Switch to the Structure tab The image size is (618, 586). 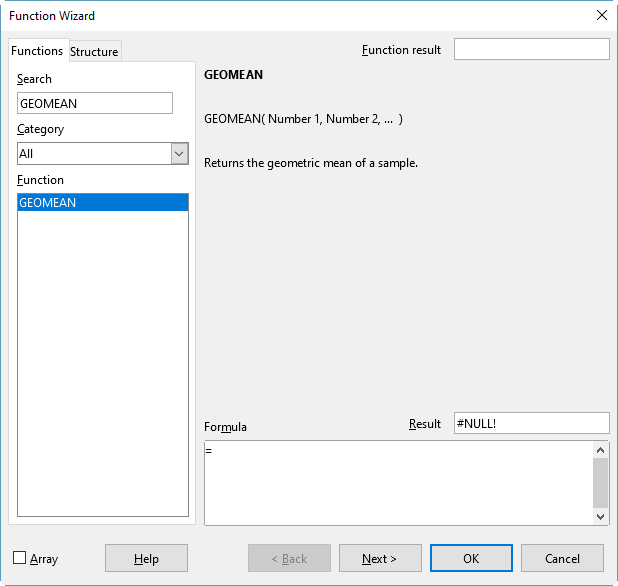(94, 52)
